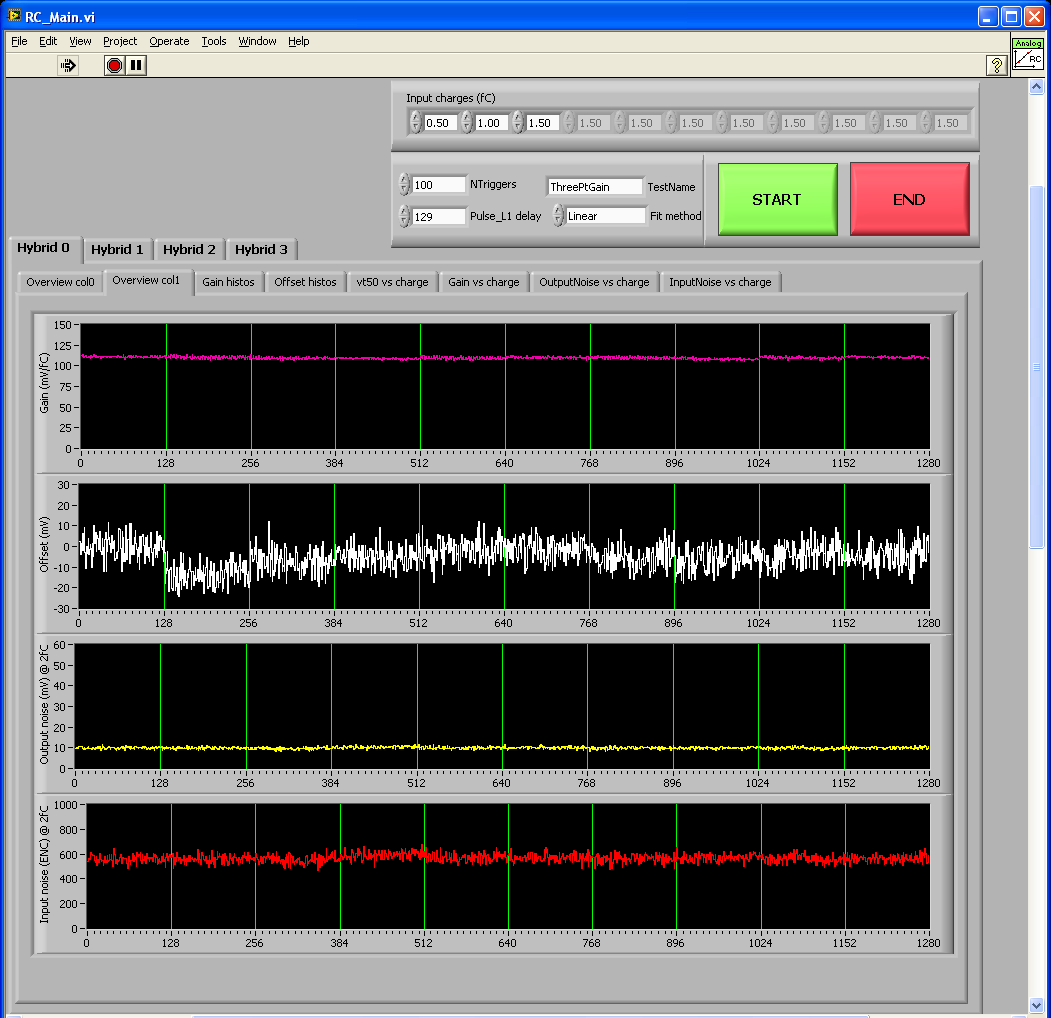Click the TestName text field
Image resolution: width=1051 pixels, height=1018 pixels.
[x=594, y=187]
